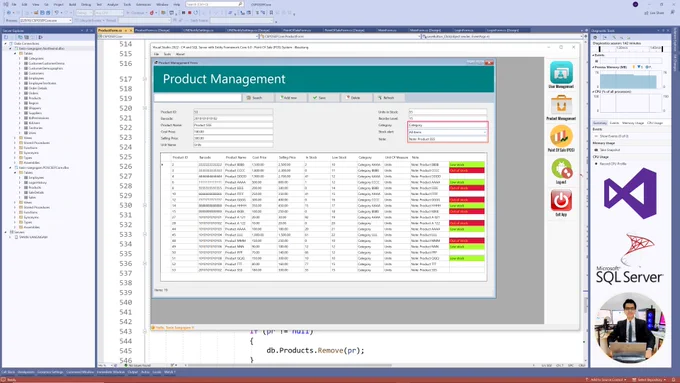680x383 pixels.
Task: Click the search text box beside Search button
Action: tap(198, 98)
